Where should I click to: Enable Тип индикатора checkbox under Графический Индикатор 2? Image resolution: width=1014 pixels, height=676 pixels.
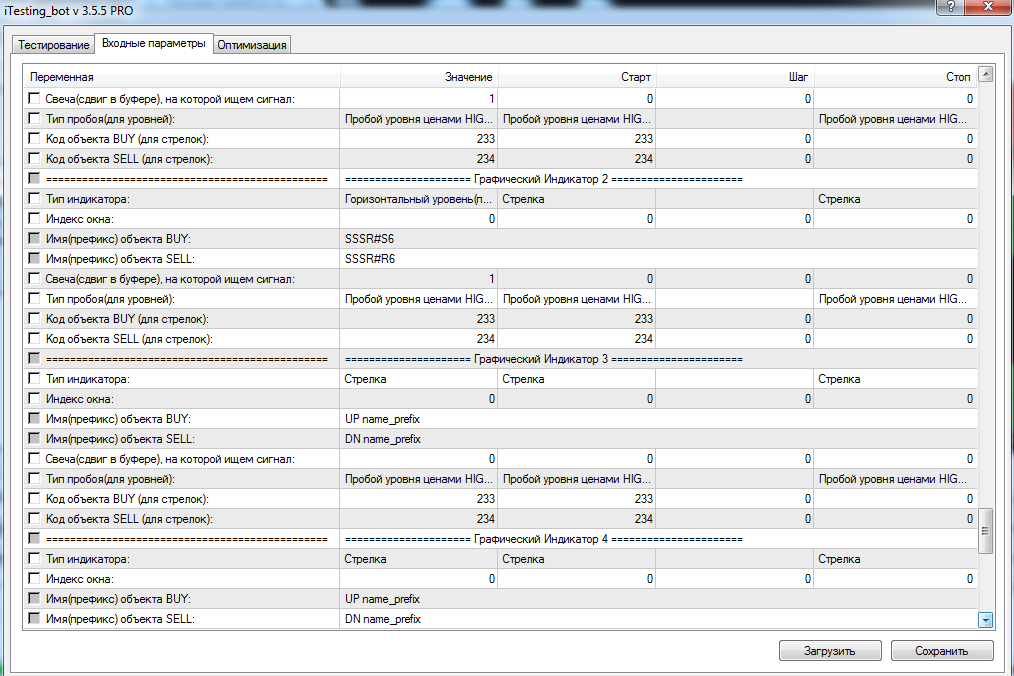pyautogui.click(x=35, y=199)
